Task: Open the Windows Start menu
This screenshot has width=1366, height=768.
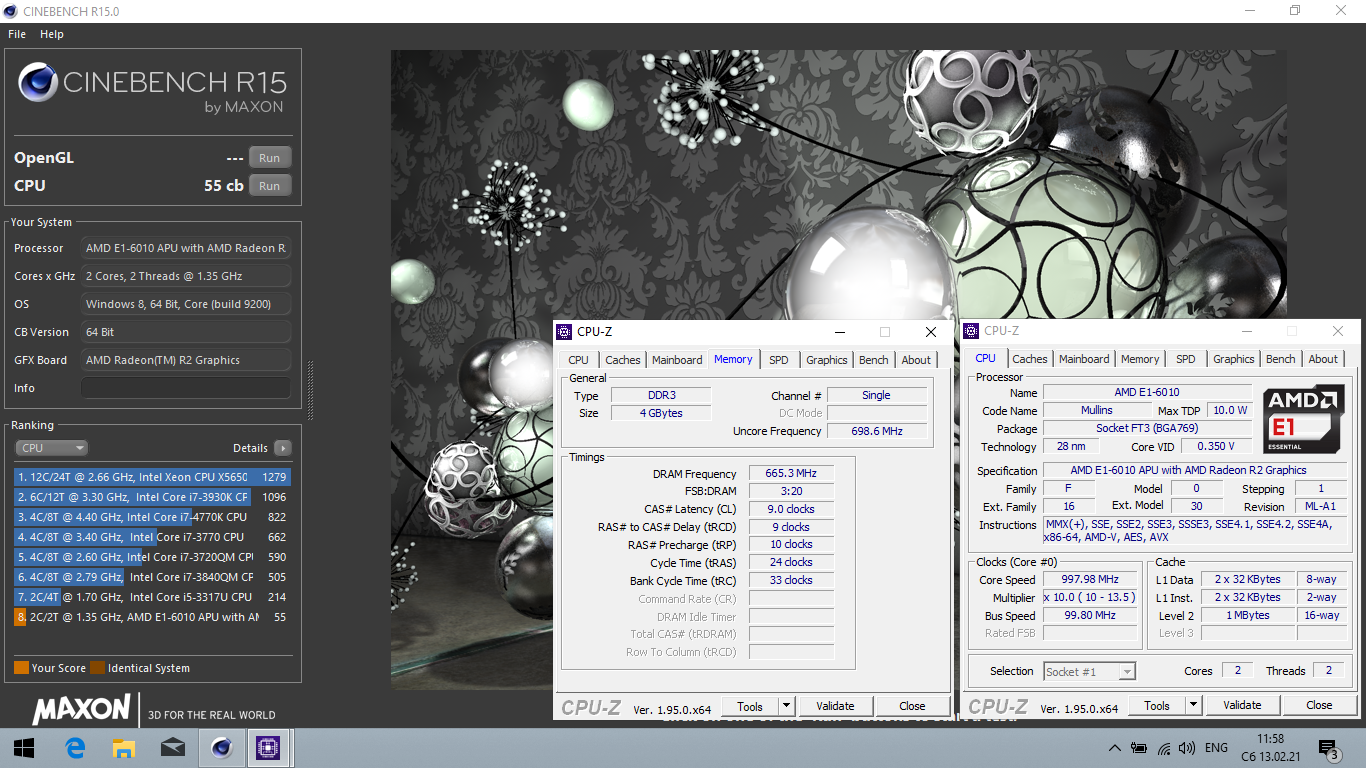Action: pyautogui.click(x=24, y=747)
